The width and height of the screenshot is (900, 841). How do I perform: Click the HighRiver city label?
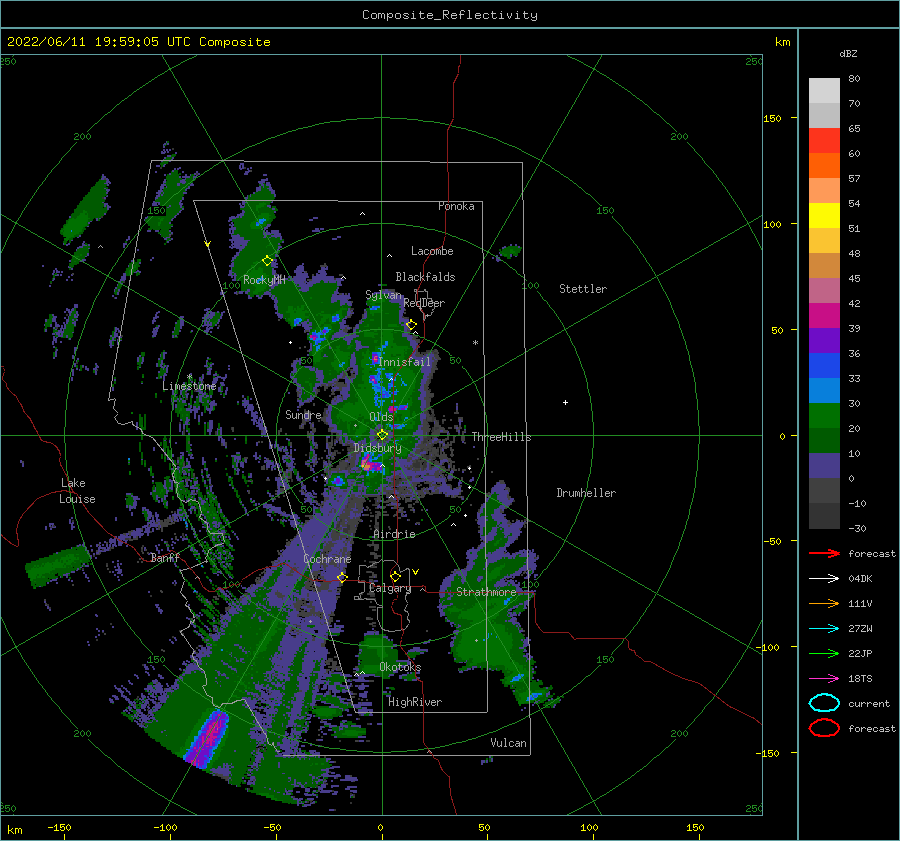415,702
